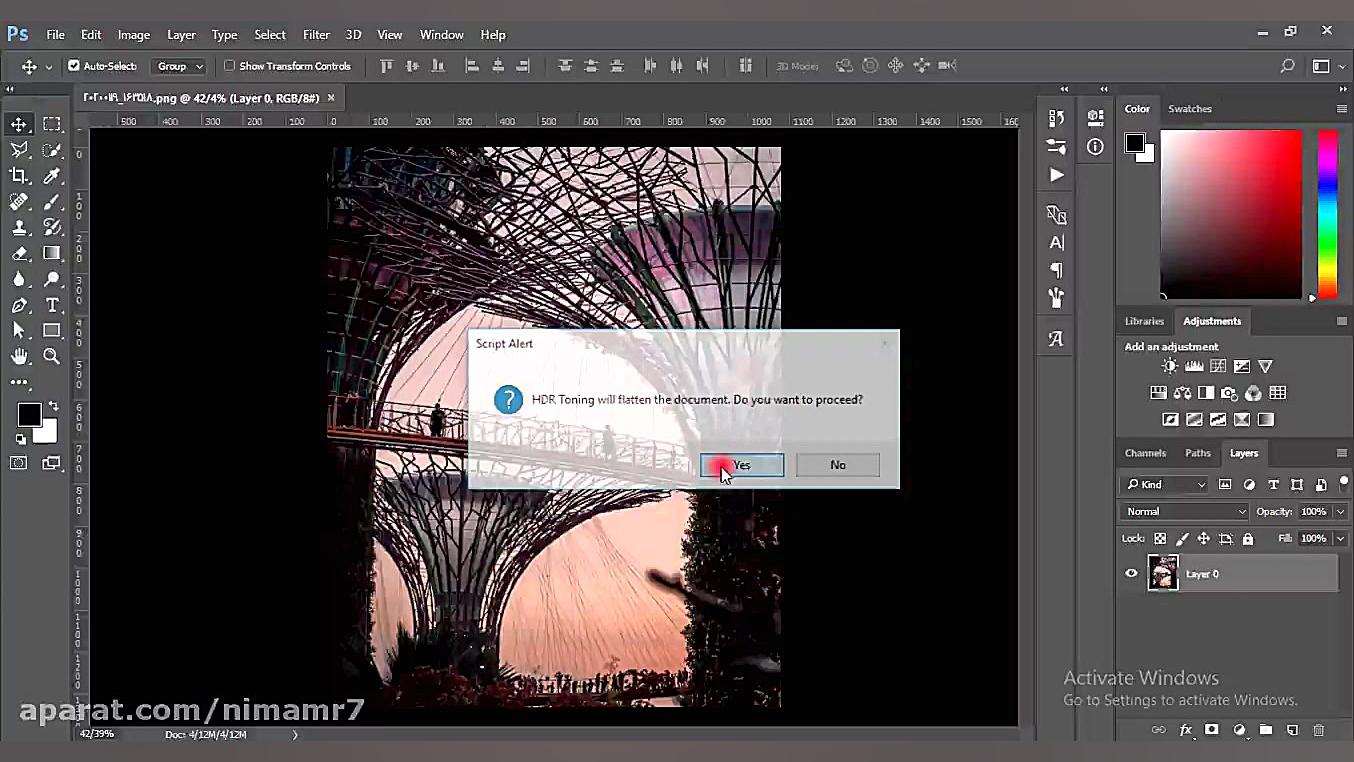
Task: Select the Clone Stamp tool
Action: [x=20, y=227]
